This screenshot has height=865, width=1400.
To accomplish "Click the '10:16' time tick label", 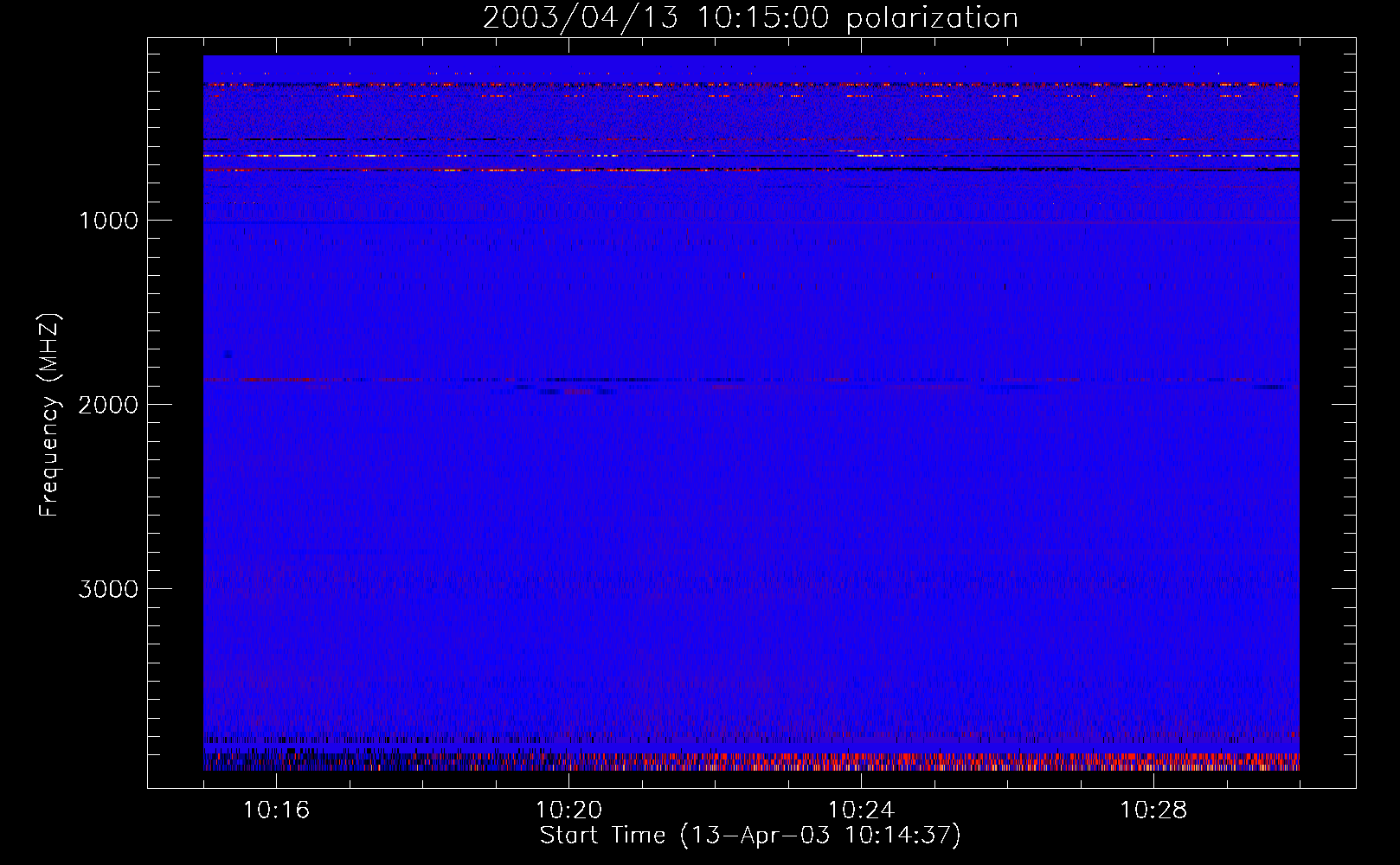I will point(276,811).
